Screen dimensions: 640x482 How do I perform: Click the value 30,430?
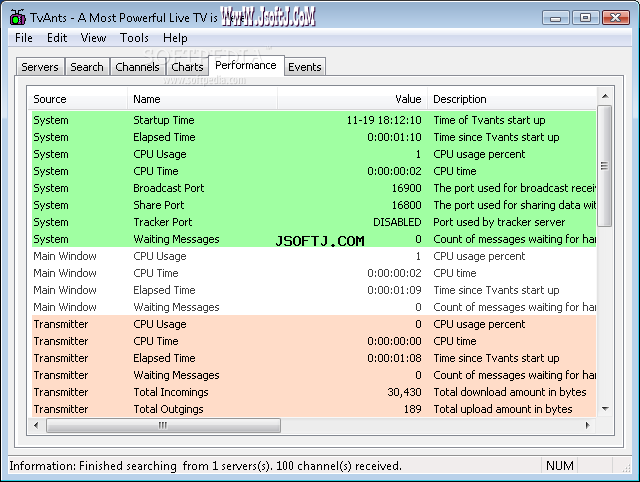[x=404, y=392]
